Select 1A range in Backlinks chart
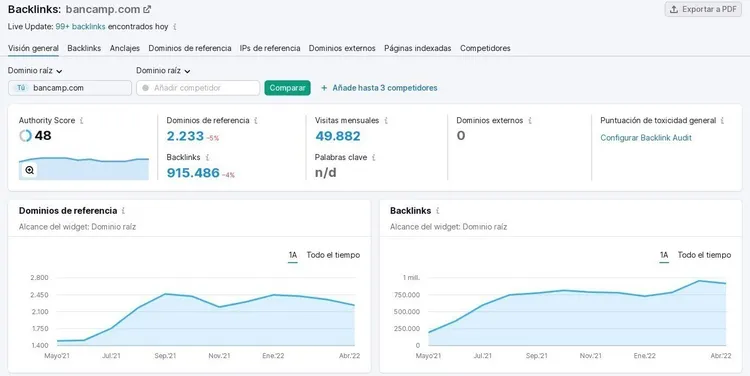The width and height of the screenshot is (750, 376). 664,255
